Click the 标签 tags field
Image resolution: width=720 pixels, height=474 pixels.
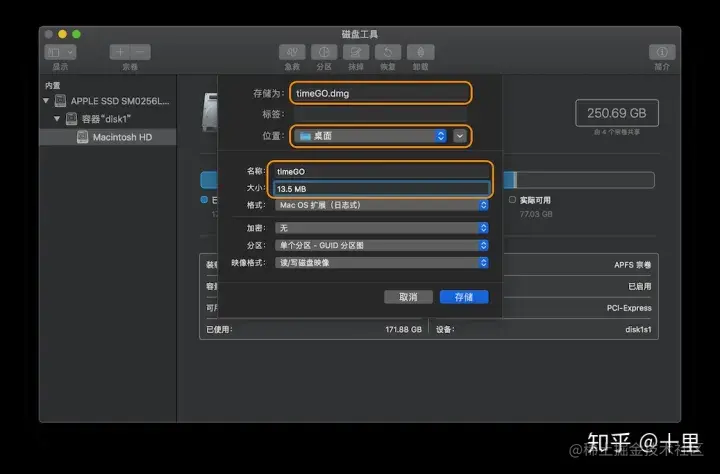coord(381,114)
